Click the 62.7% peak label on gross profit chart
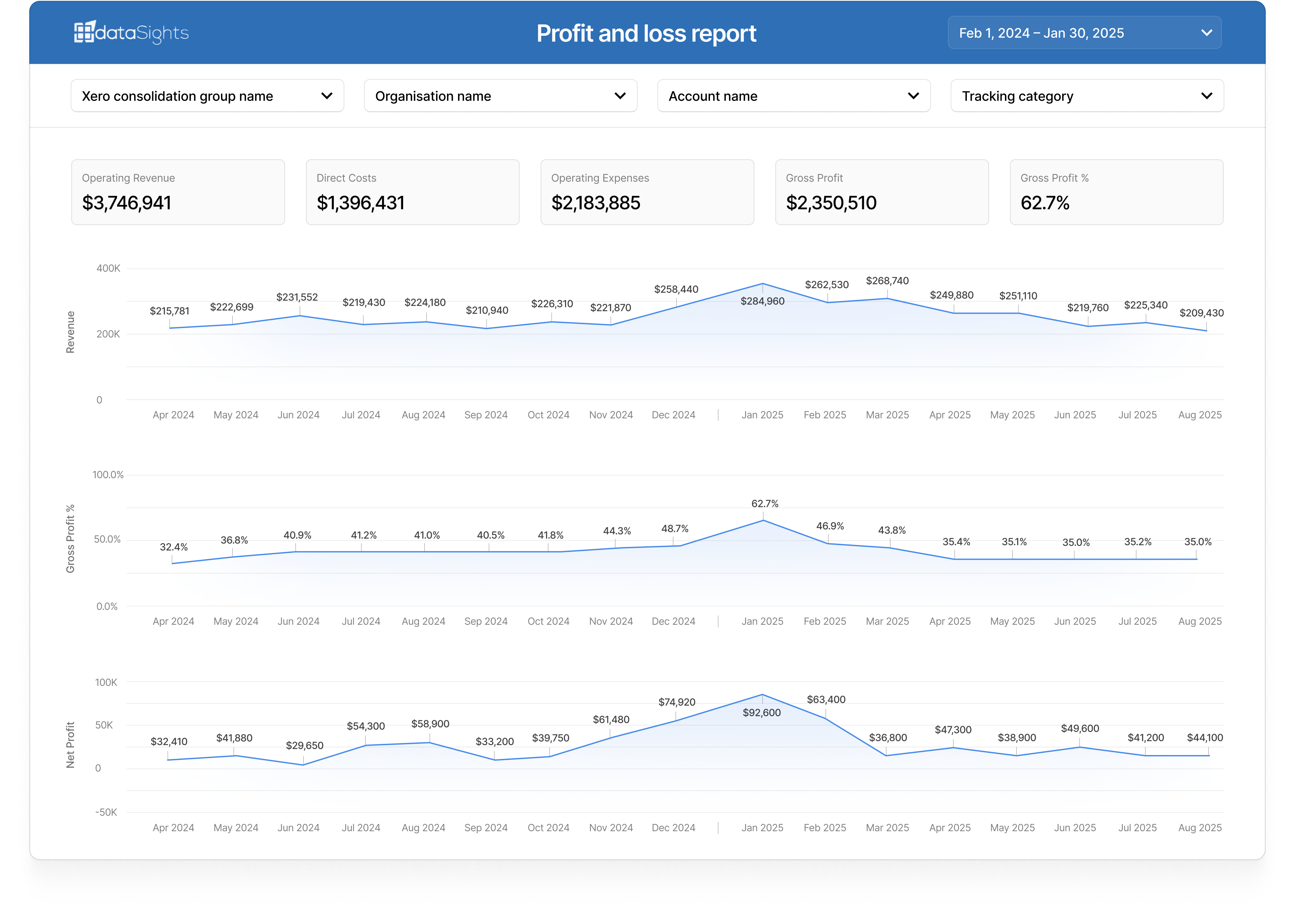The width and height of the screenshot is (1295, 924). 765,504
